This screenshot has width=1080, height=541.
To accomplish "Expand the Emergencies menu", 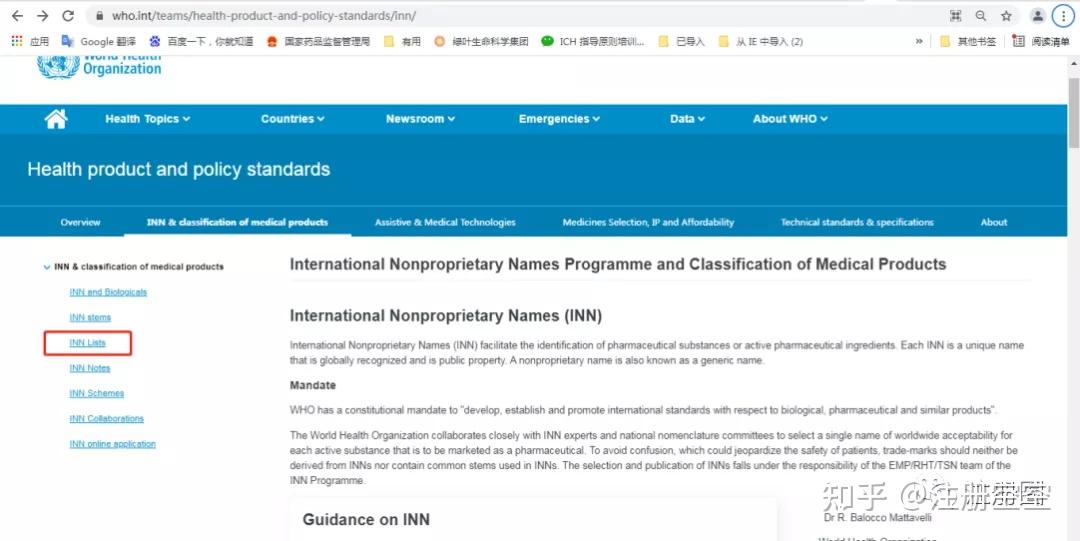I will (x=559, y=119).
